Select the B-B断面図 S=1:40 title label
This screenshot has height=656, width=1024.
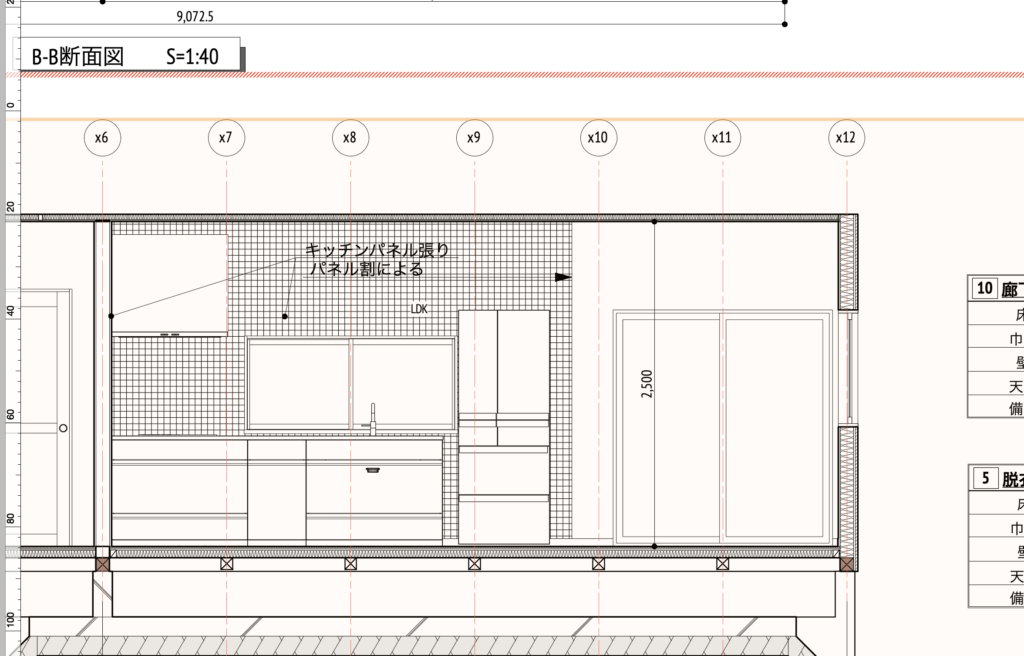point(125,57)
